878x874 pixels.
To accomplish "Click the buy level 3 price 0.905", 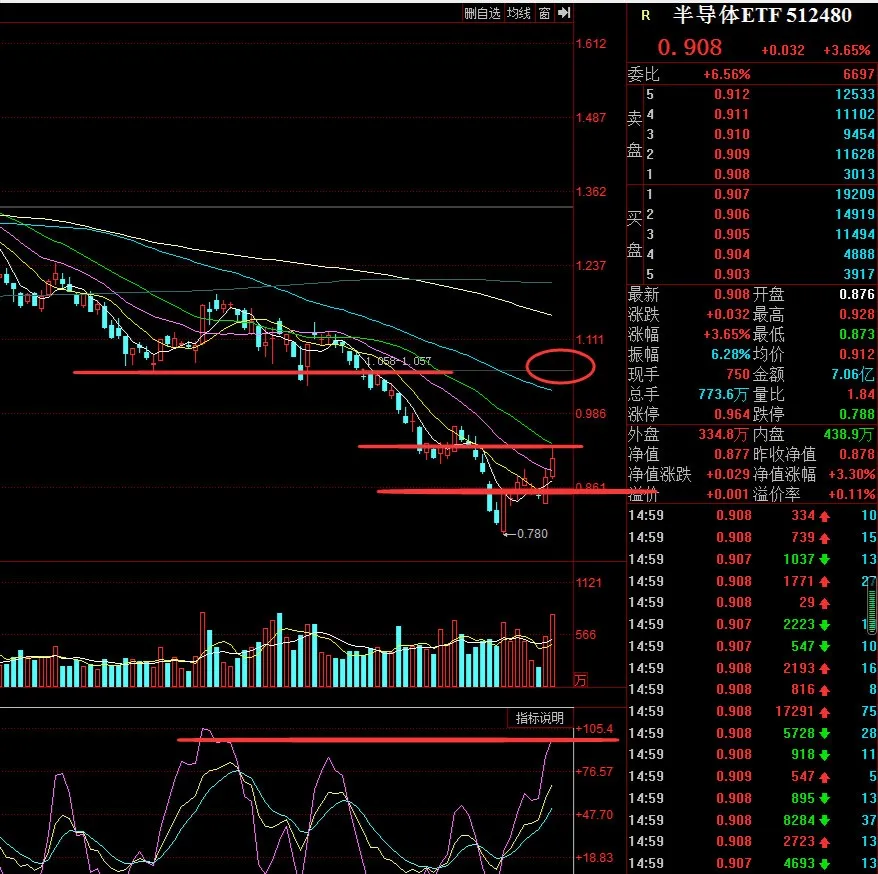I will [x=732, y=235].
